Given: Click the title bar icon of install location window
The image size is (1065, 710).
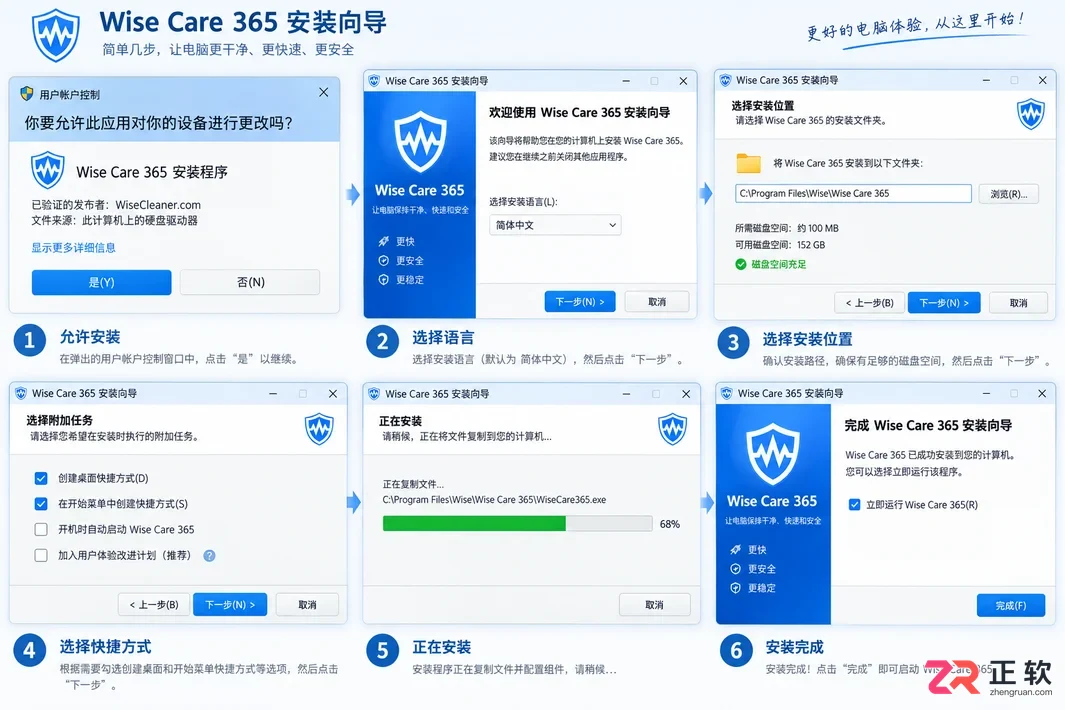Looking at the screenshot, I should click(725, 80).
